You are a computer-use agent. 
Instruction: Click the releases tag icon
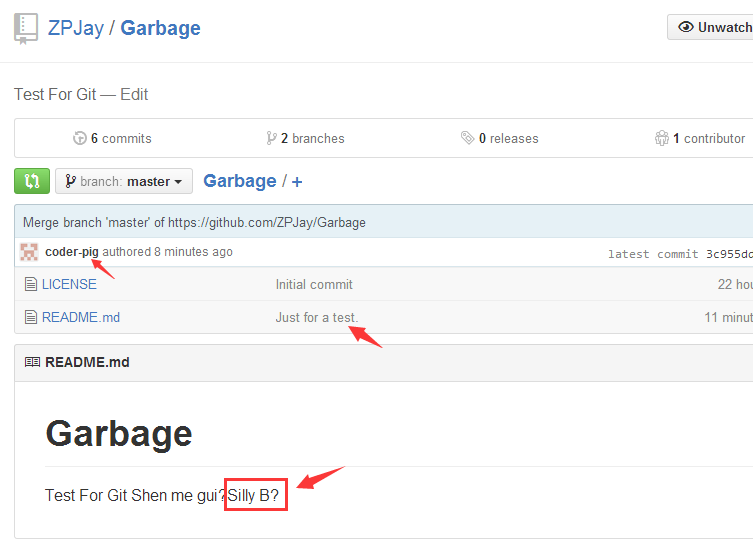point(467,138)
